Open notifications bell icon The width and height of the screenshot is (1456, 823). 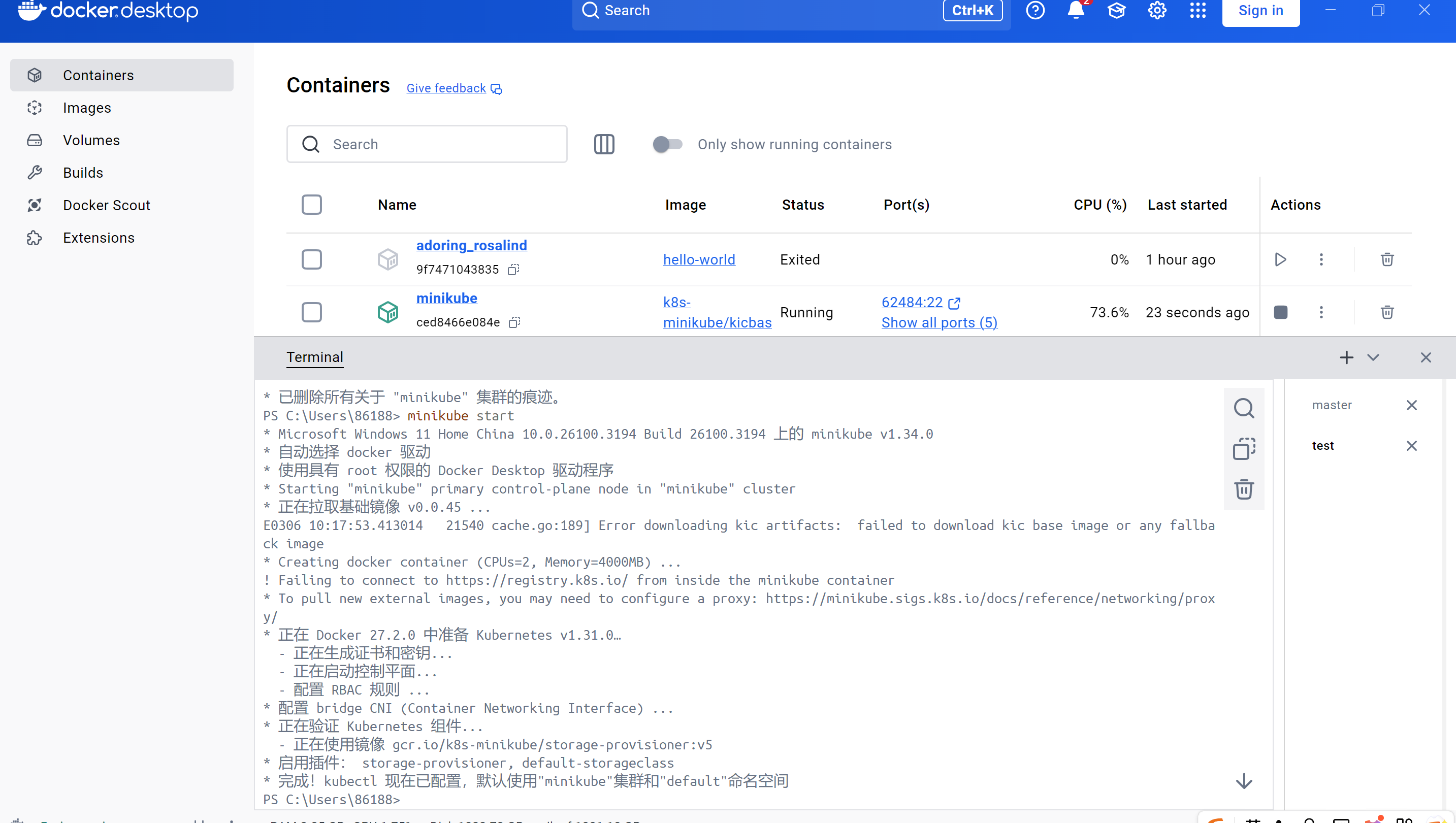(1076, 11)
